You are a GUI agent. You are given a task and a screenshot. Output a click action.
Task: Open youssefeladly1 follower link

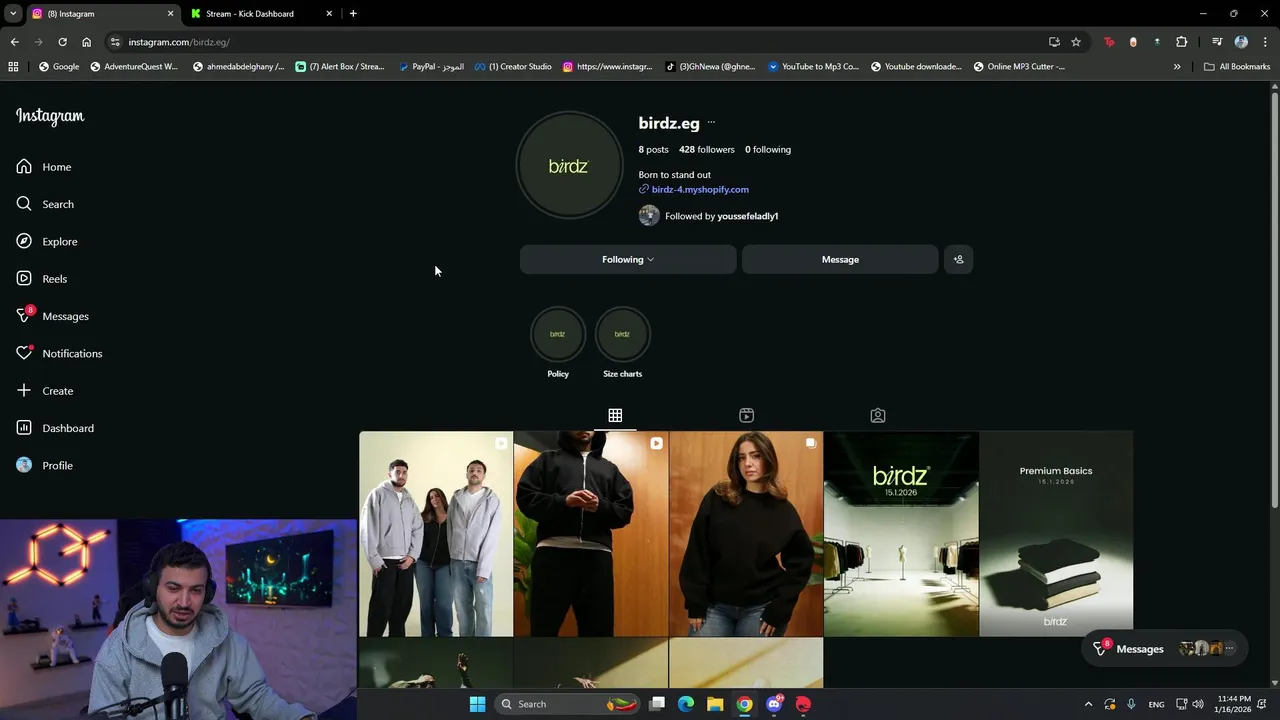tap(747, 216)
